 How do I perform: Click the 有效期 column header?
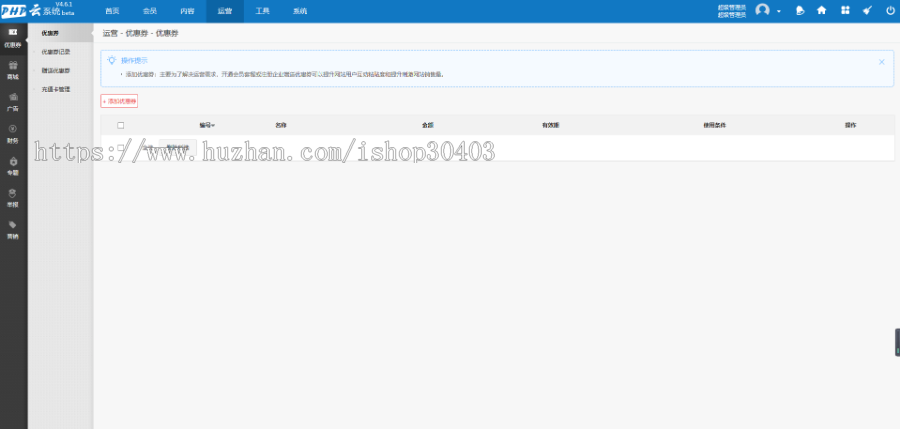point(550,125)
